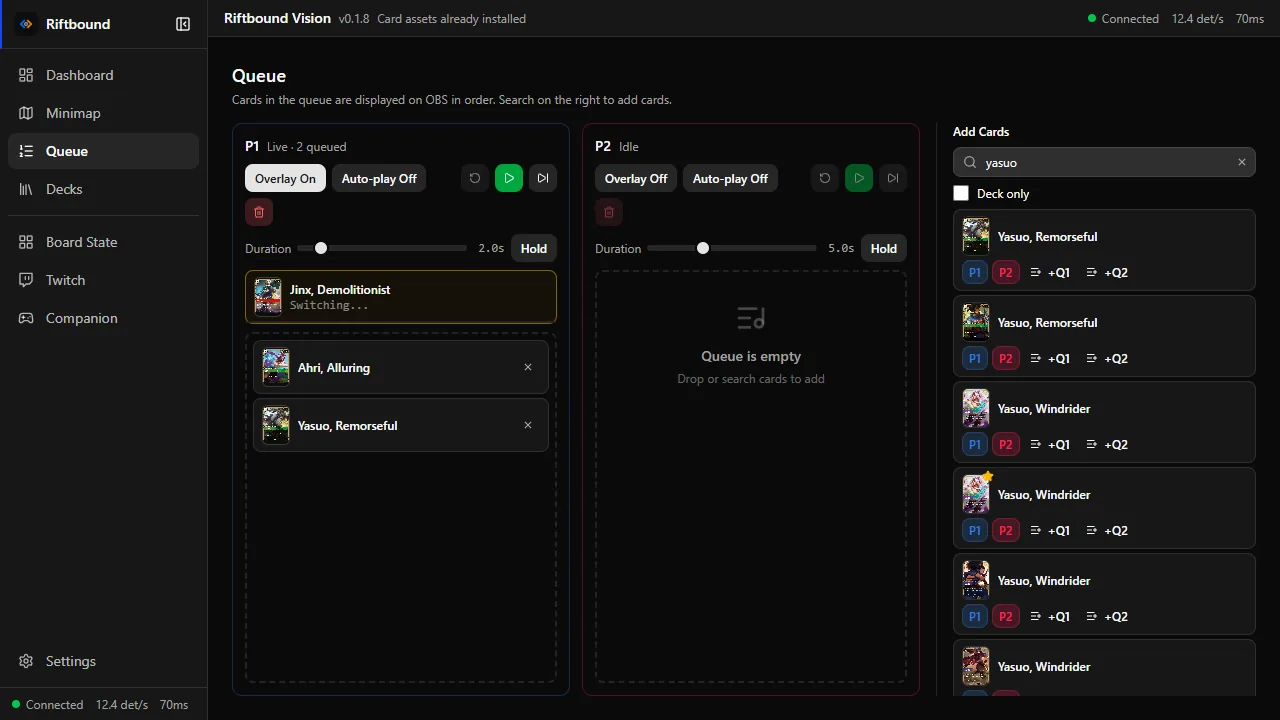Send first Yasuo, Remorseful result to P1
This screenshot has height=720, width=1280.
click(975, 272)
